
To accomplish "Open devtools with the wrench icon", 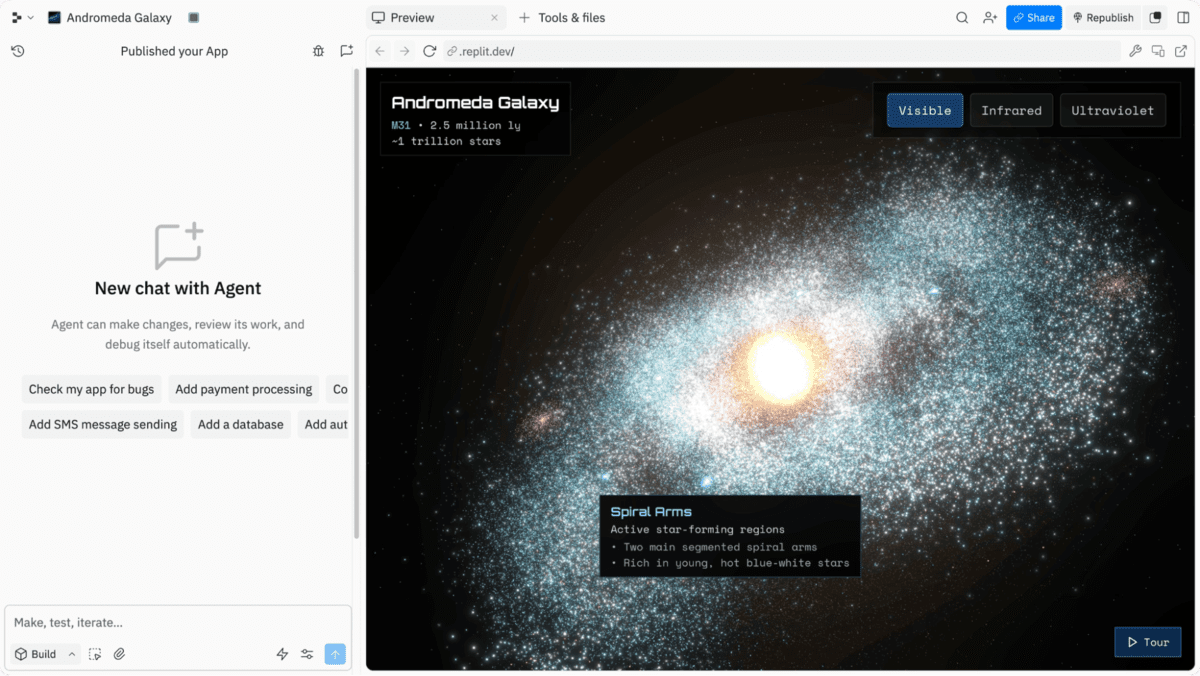I will 1135,50.
